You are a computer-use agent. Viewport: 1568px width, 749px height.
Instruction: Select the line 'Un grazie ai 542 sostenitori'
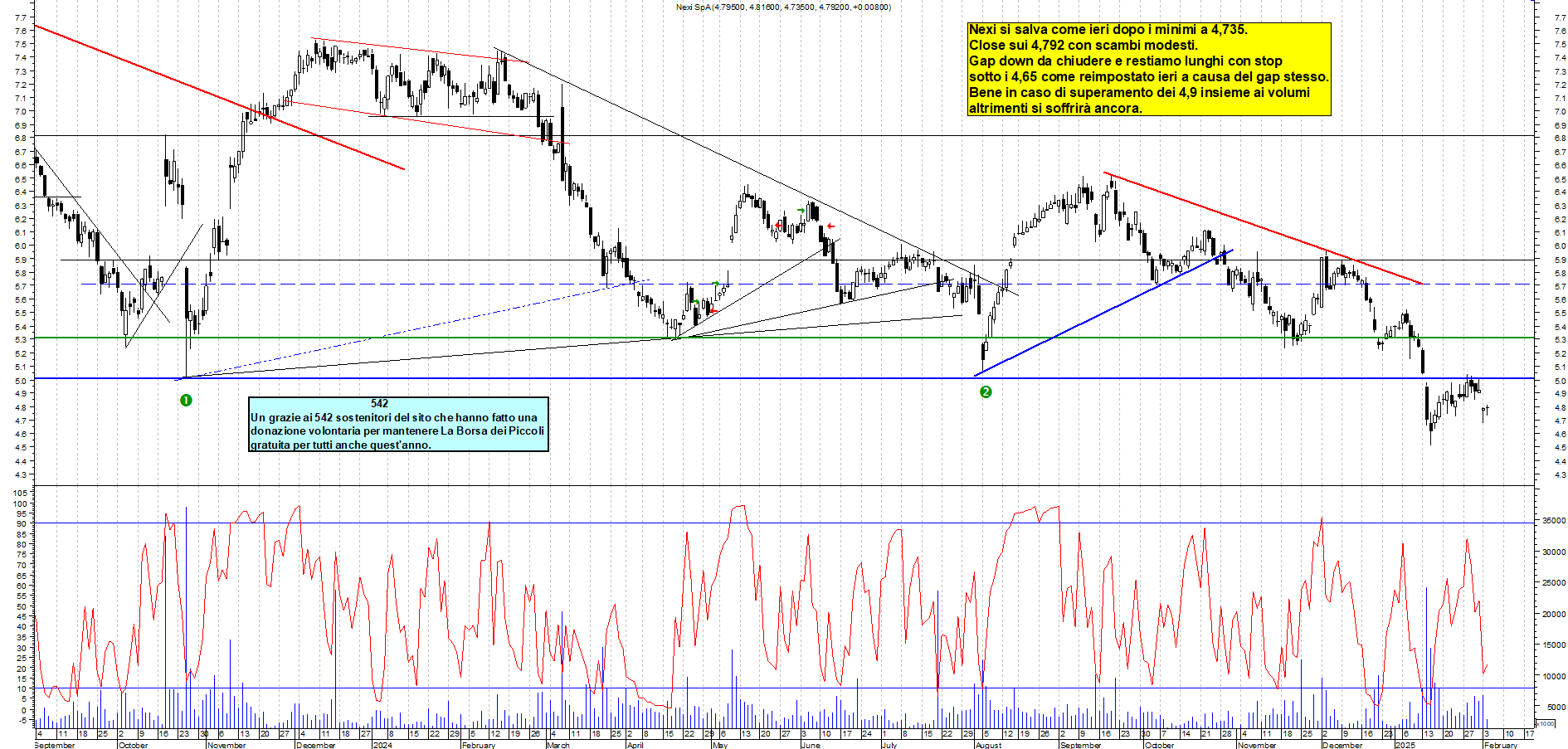(394, 417)
